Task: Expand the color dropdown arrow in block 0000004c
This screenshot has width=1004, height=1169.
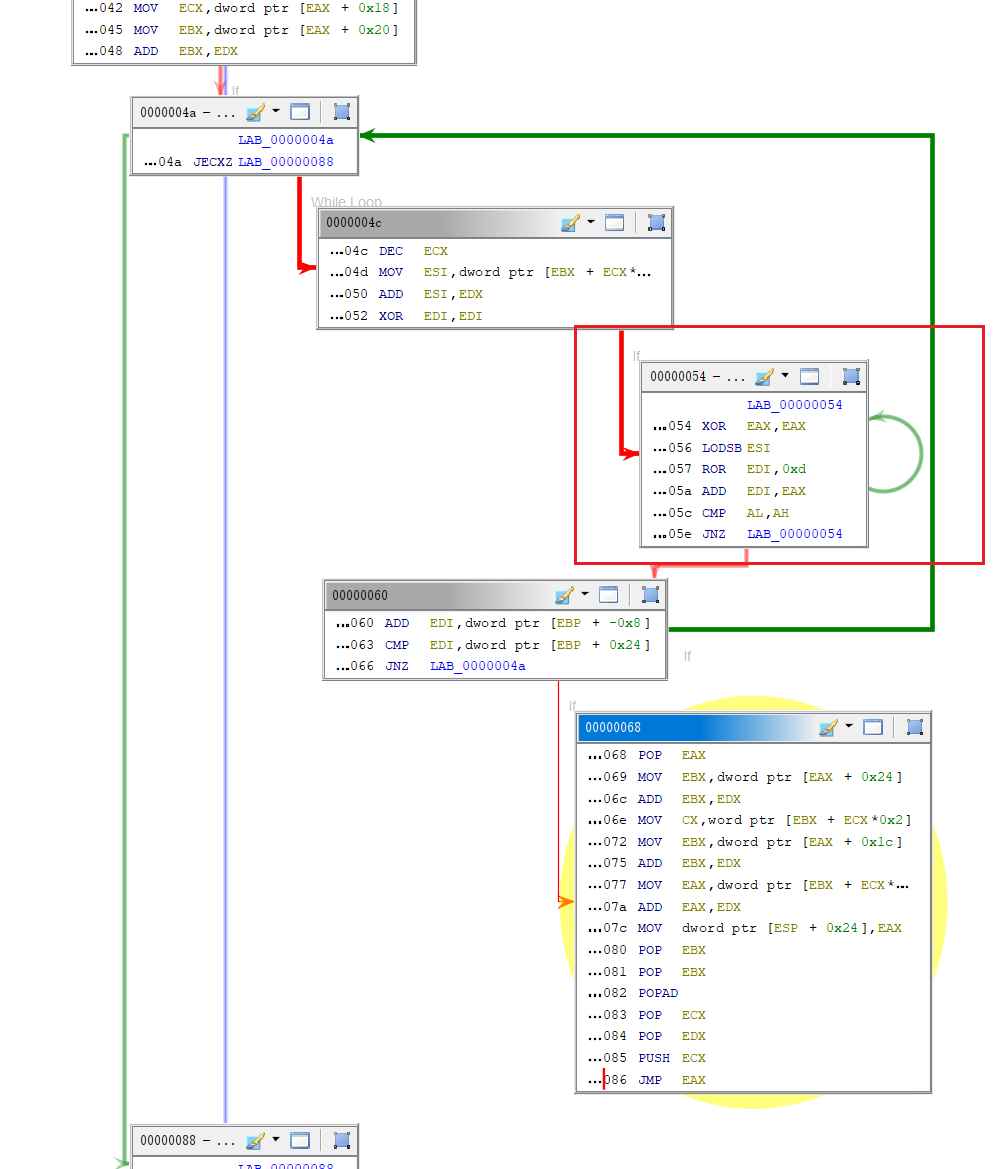Action: click(x=591, y=222)
